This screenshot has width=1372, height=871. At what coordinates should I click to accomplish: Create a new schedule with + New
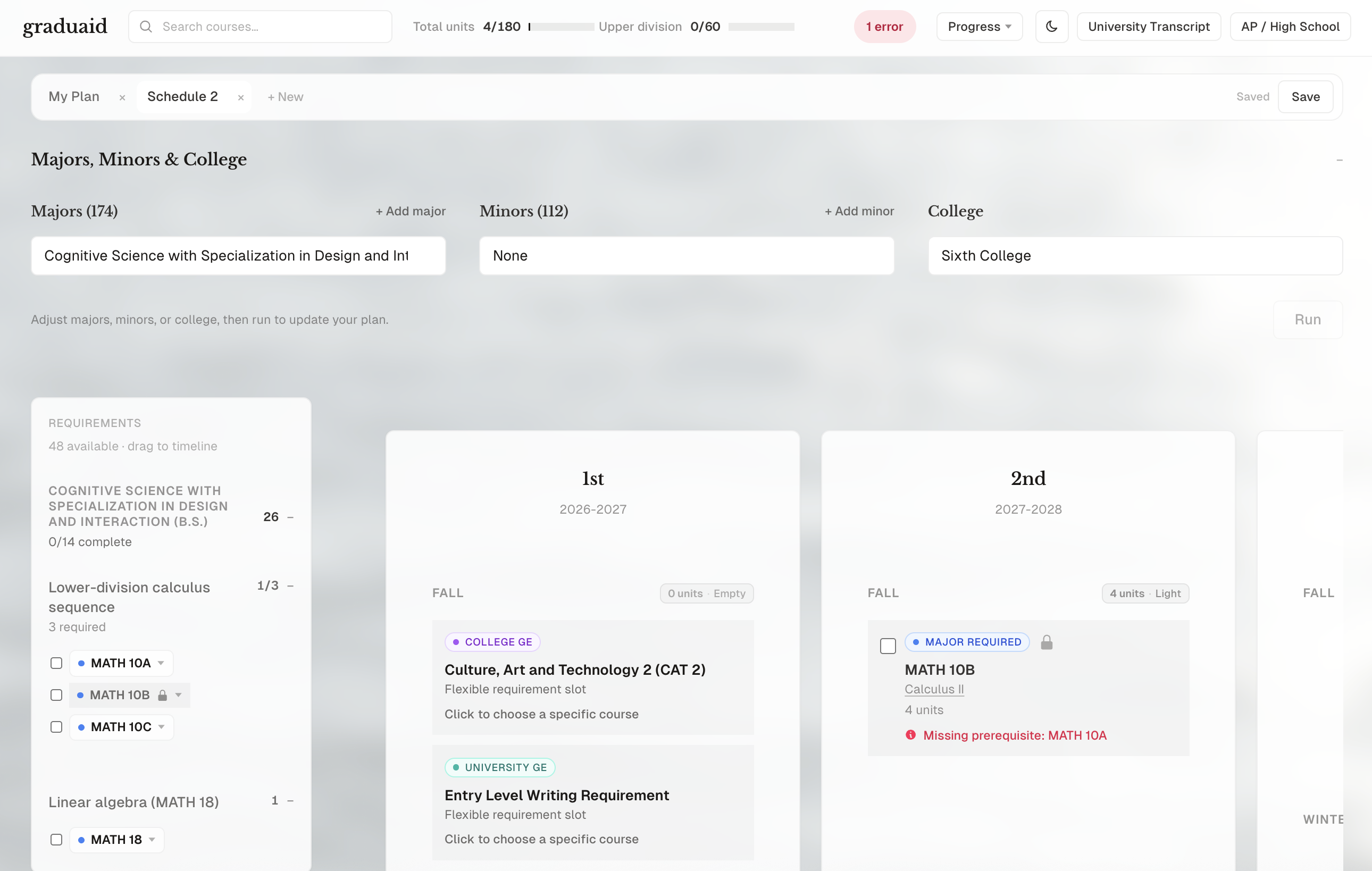[286, 97]
